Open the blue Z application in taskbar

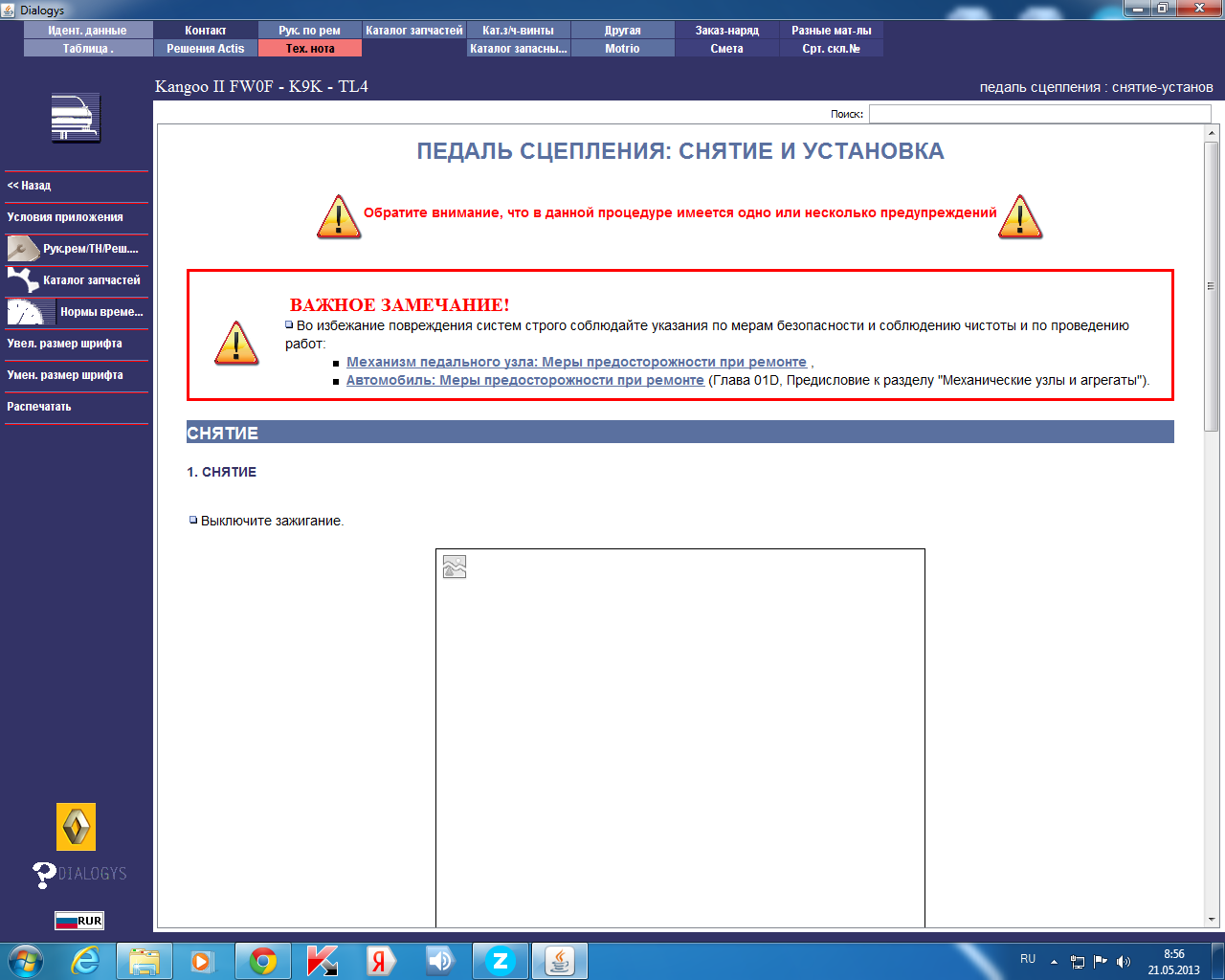coord(500,961)
